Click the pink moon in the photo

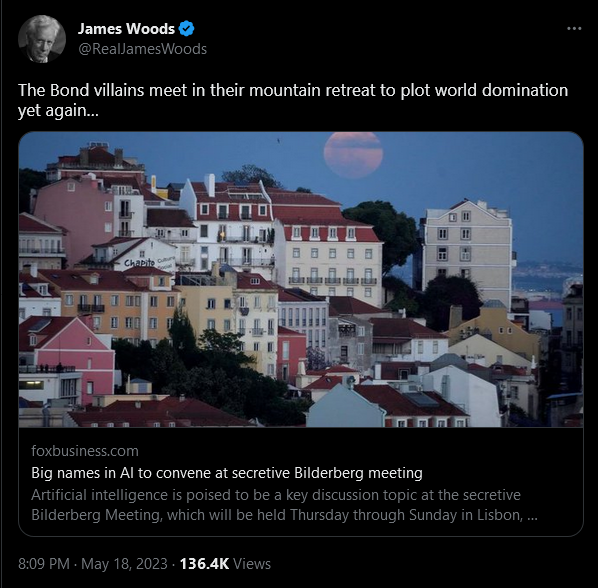click(353, 154)
